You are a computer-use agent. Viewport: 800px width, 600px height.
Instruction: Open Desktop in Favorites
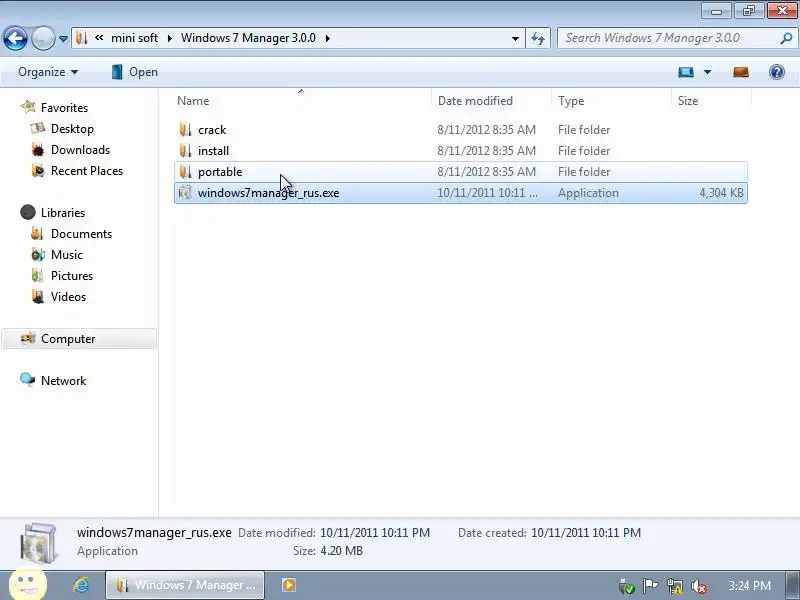pos(72,129)
